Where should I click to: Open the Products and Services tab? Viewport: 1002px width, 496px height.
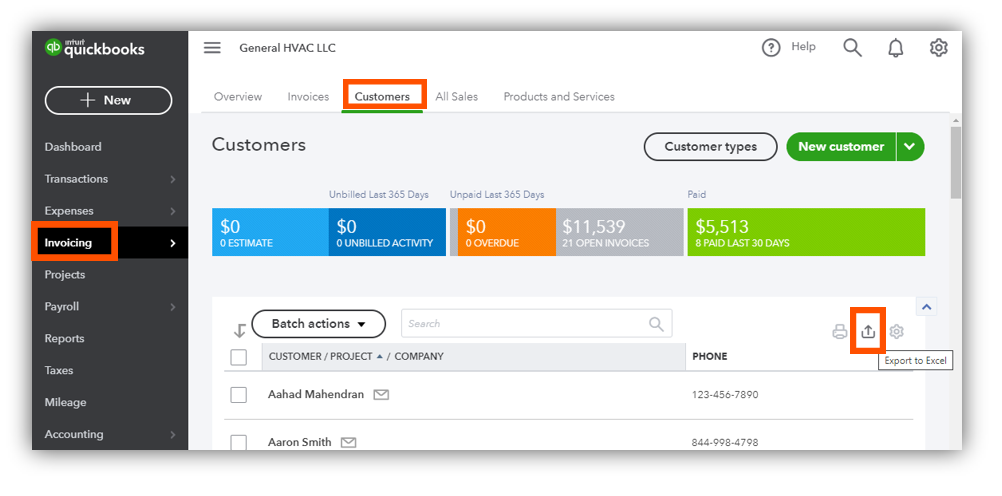[x=559, y=97]
